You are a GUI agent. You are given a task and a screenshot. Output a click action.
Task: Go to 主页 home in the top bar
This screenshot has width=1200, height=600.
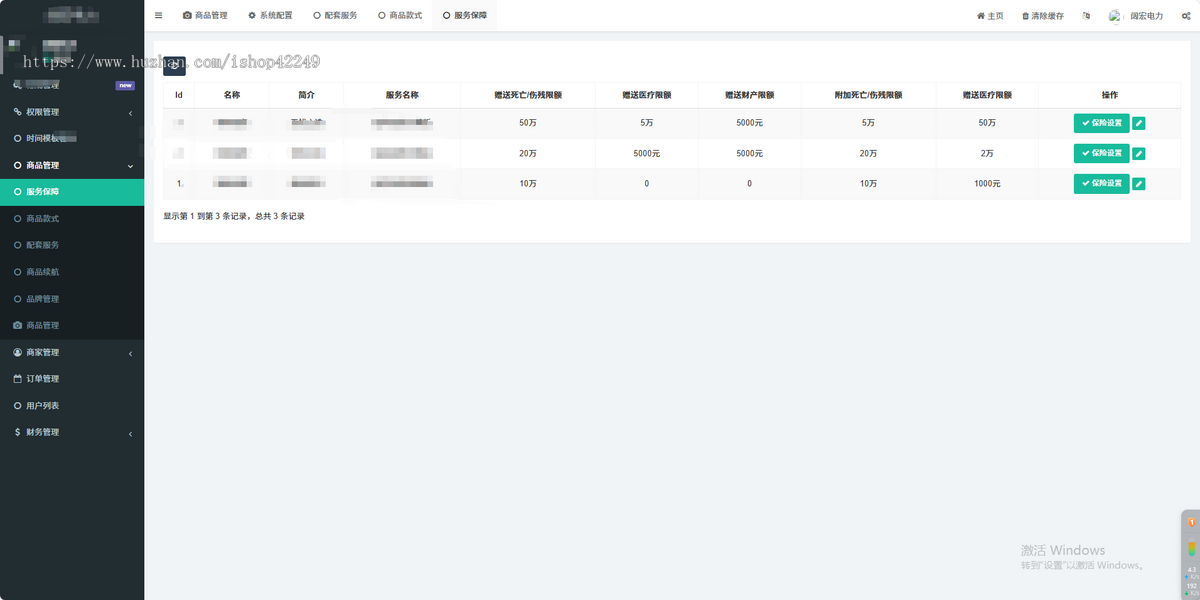[990, 16]
